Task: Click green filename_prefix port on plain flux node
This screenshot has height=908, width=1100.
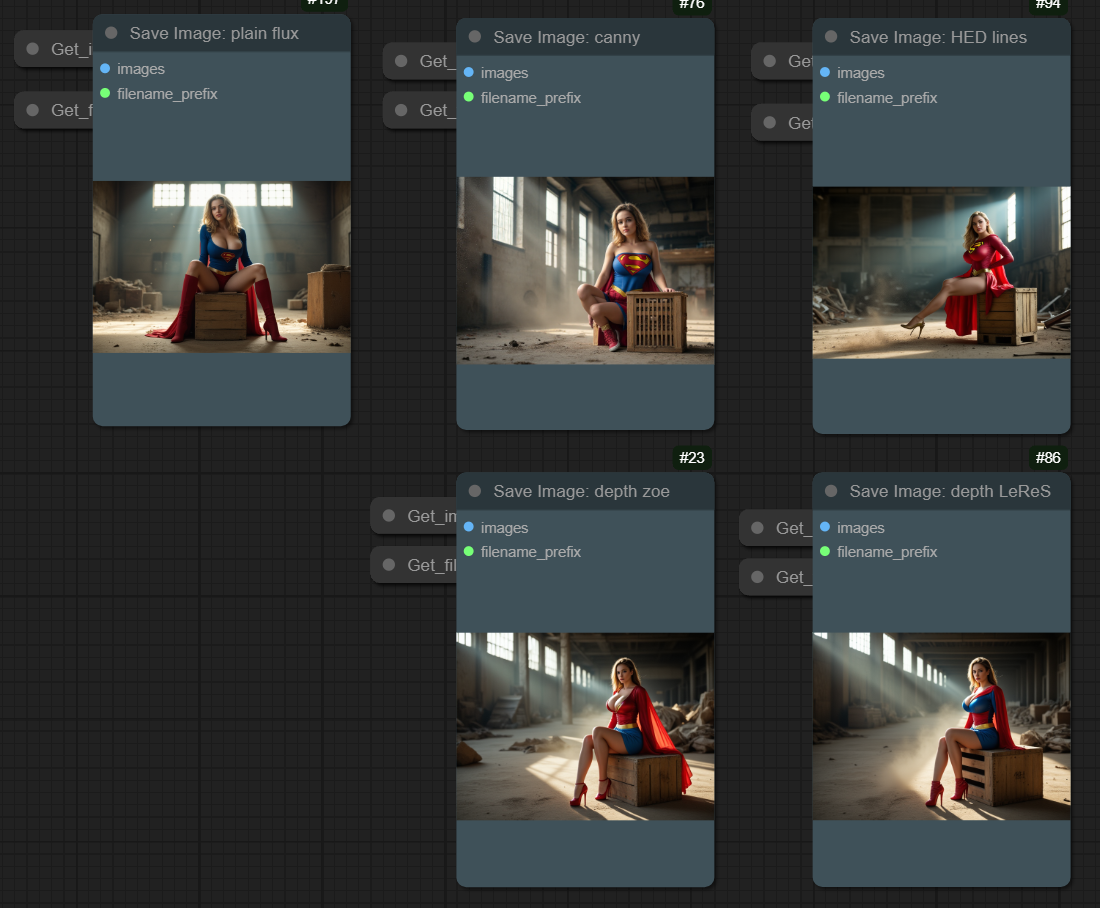Action: click(105, 94)
